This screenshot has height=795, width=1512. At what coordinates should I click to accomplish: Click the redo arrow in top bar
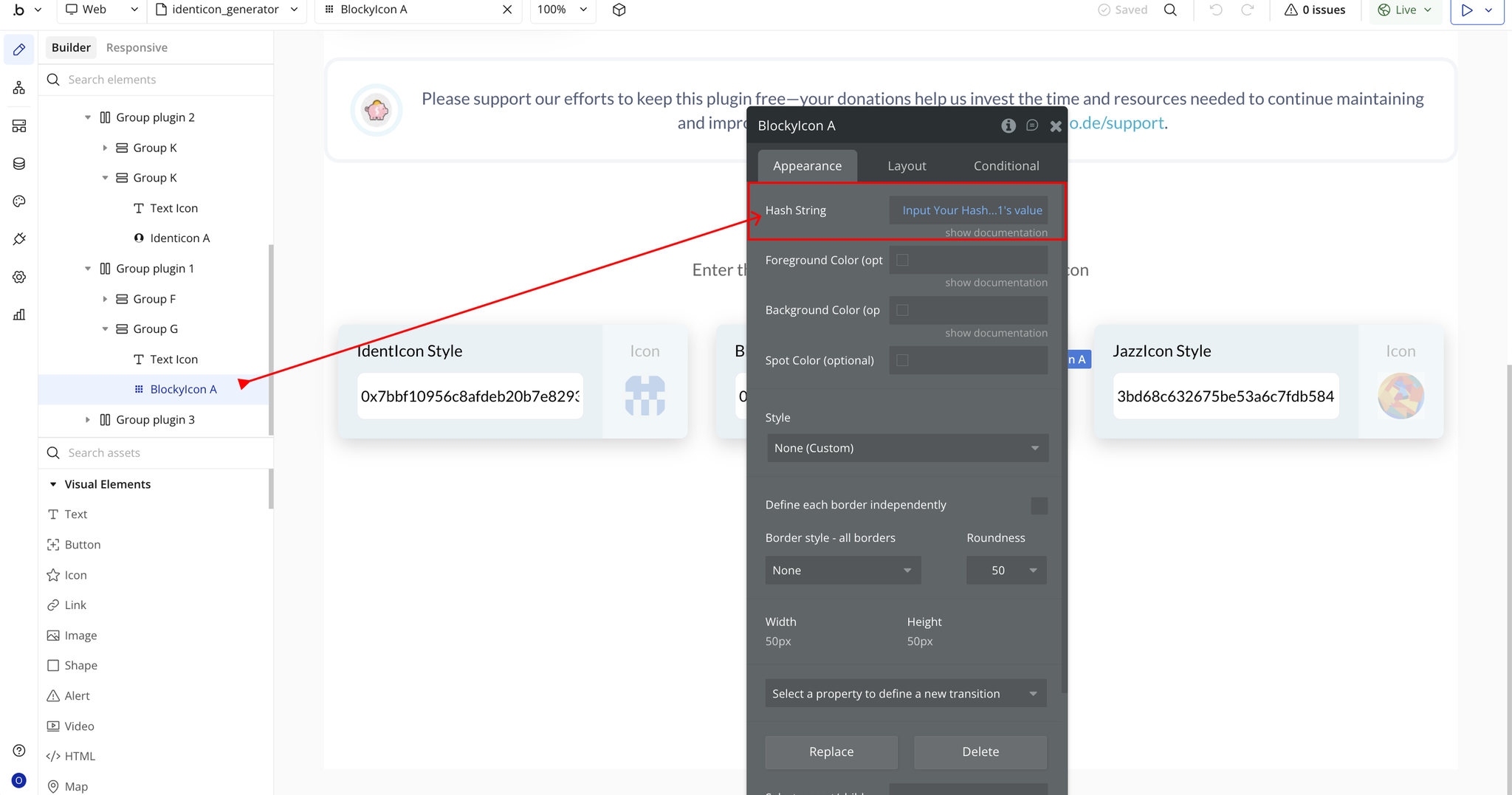coord(1247,10)
